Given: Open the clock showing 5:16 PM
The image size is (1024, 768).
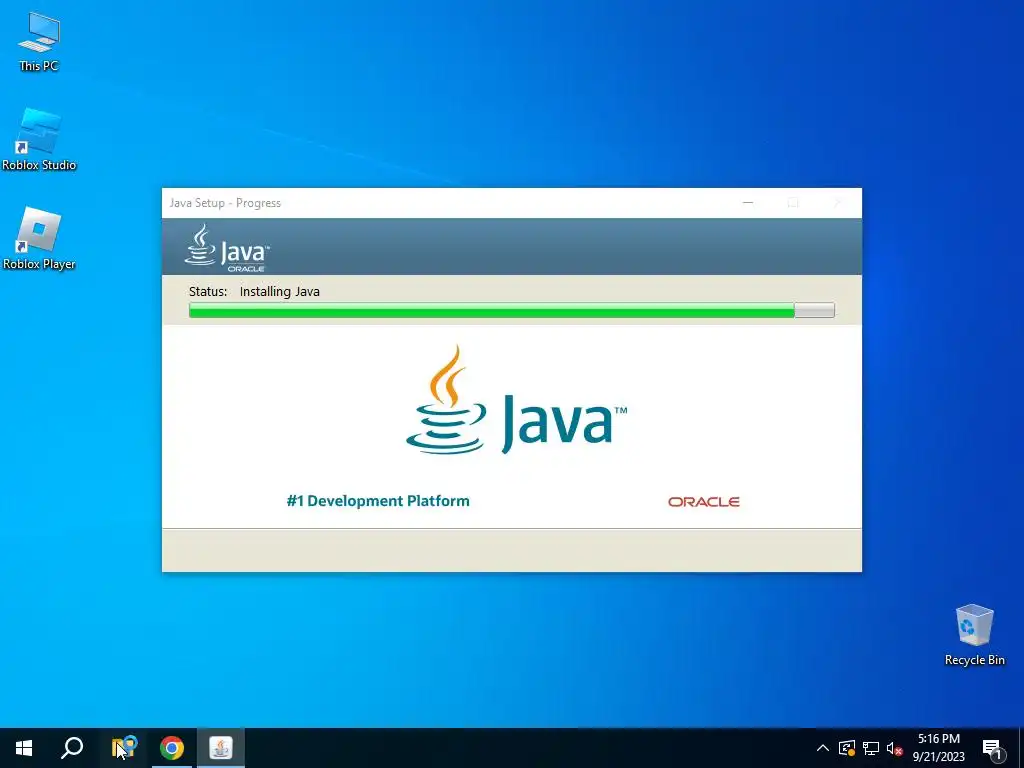Looking at the screenshot, I should [x=938, y=748].
